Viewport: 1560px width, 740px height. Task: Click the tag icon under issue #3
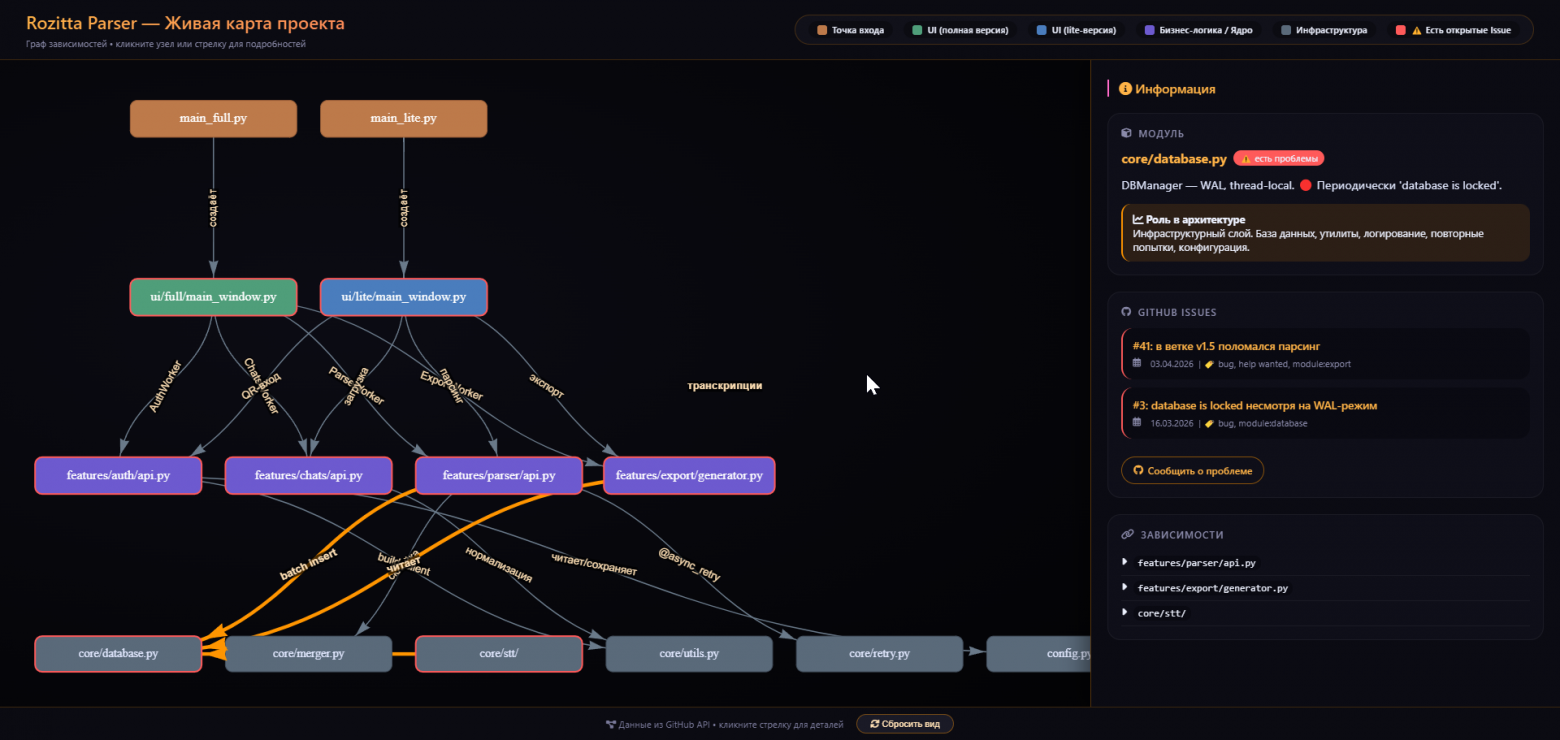[1209, 423]
